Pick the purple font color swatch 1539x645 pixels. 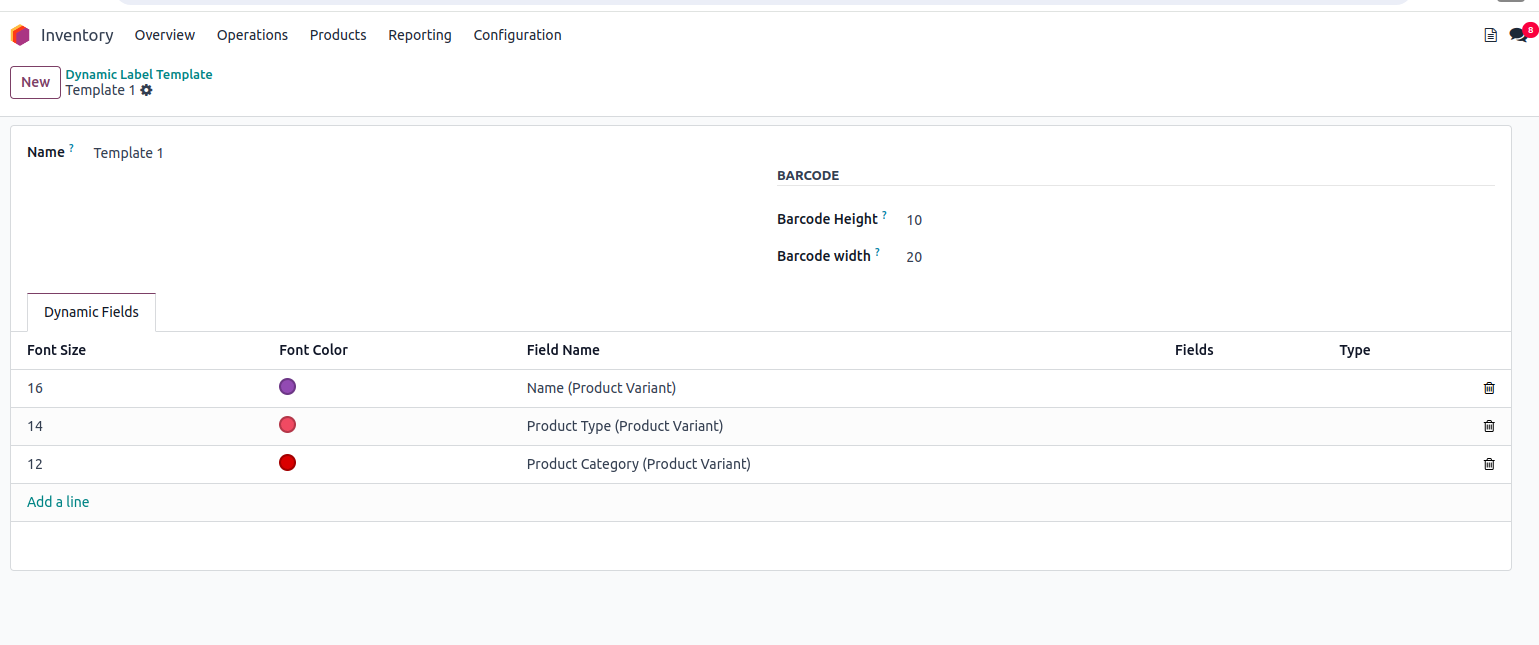tap(287, 387)
